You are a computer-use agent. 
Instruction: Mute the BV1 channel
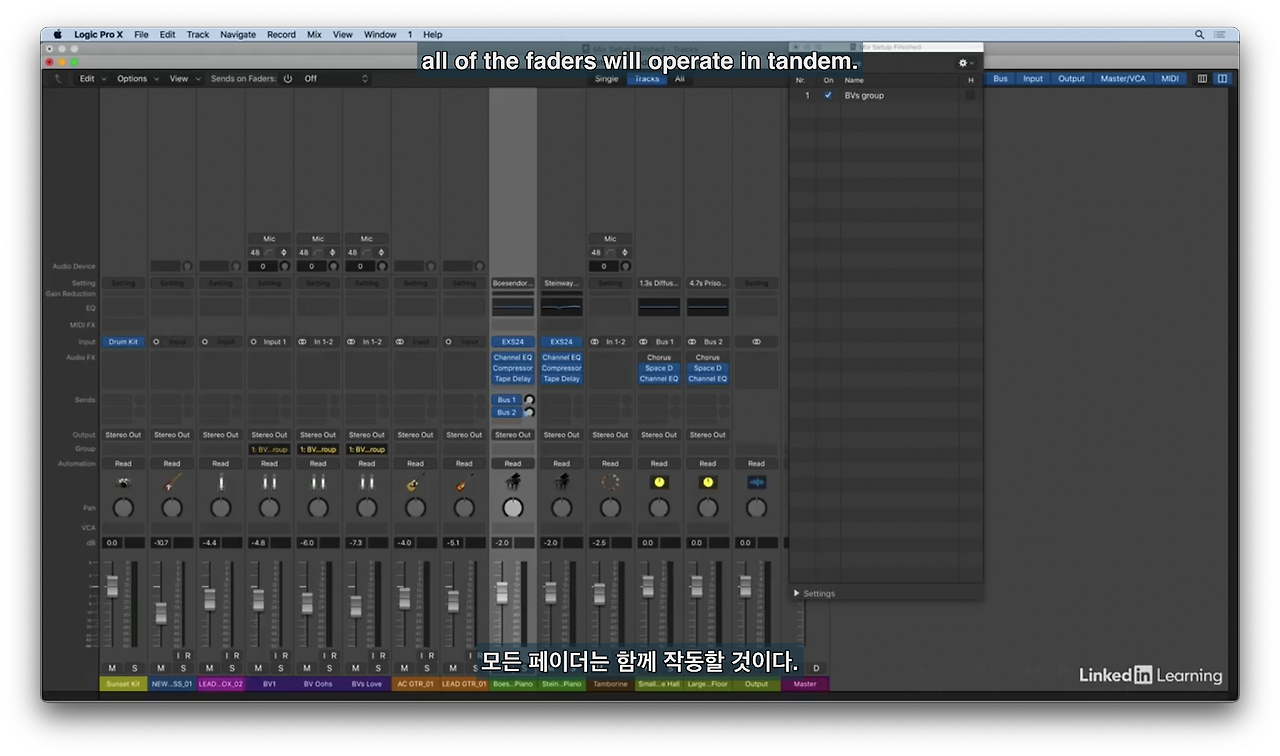pyautogui.click(x=258, y=668)
